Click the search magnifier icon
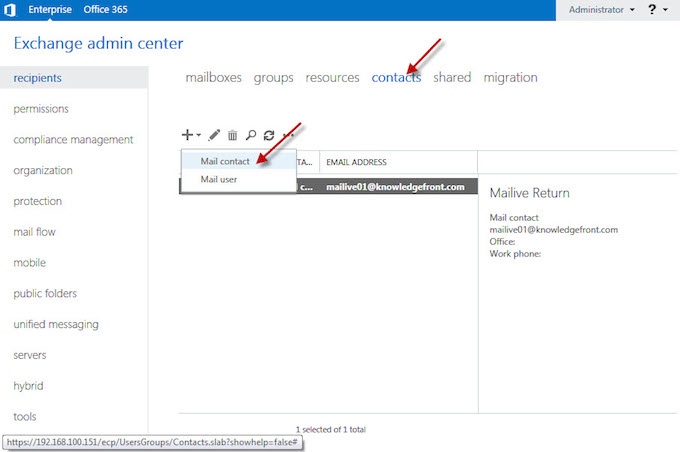 [x=251, y=135]
